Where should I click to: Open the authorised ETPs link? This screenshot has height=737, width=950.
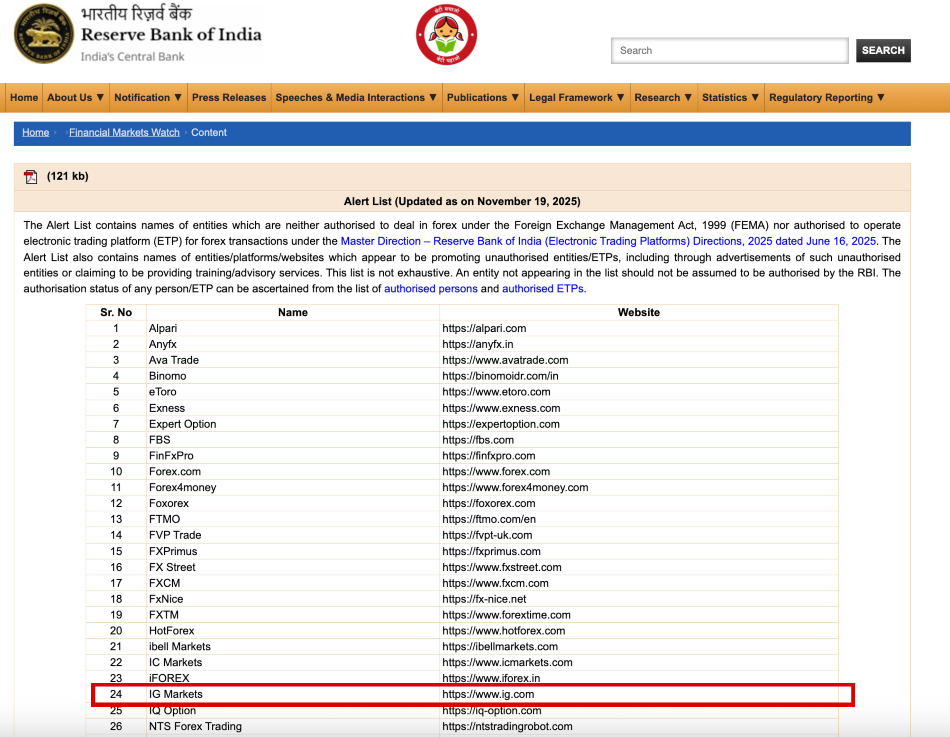pyautogui.click(x=543, y=289)
